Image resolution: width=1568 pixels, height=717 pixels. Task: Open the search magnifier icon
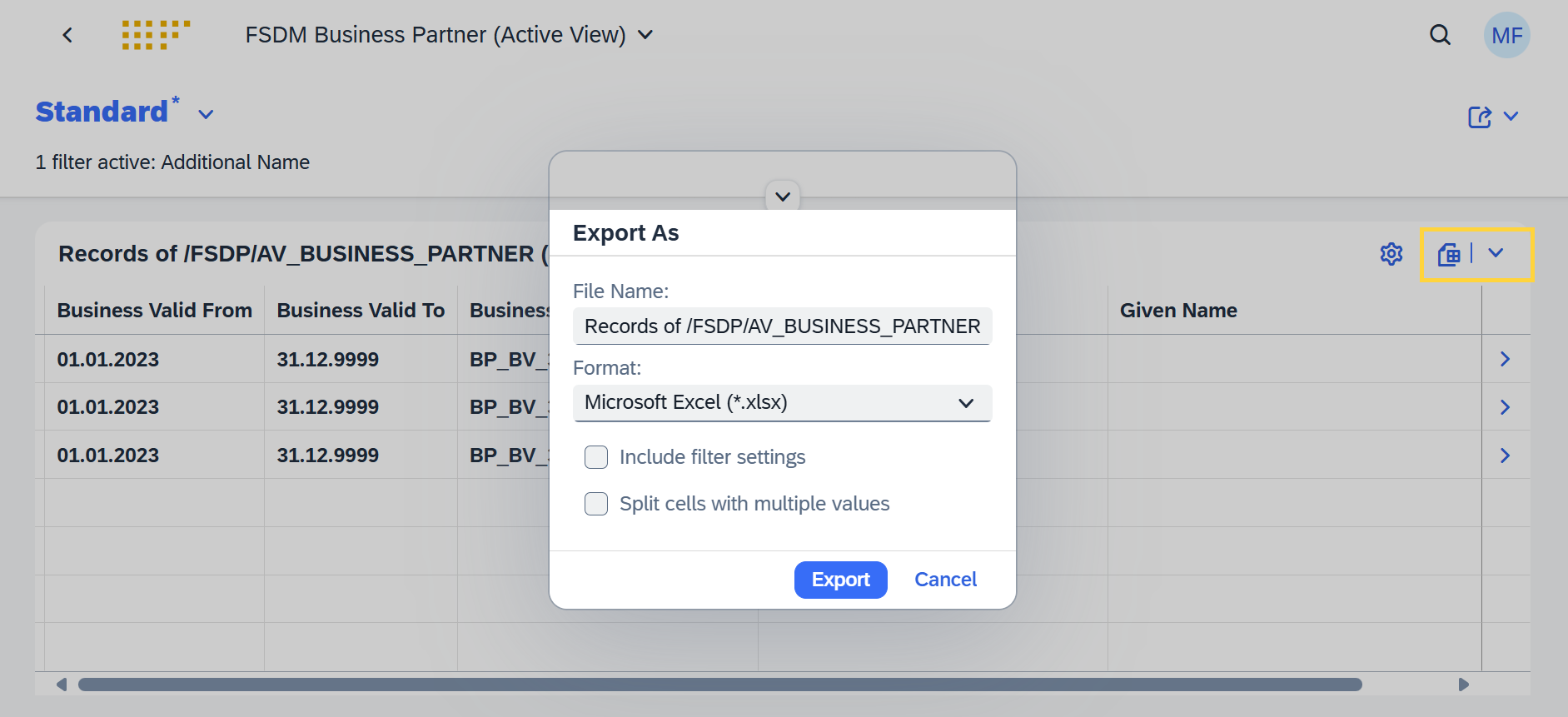click(1440, 35)
